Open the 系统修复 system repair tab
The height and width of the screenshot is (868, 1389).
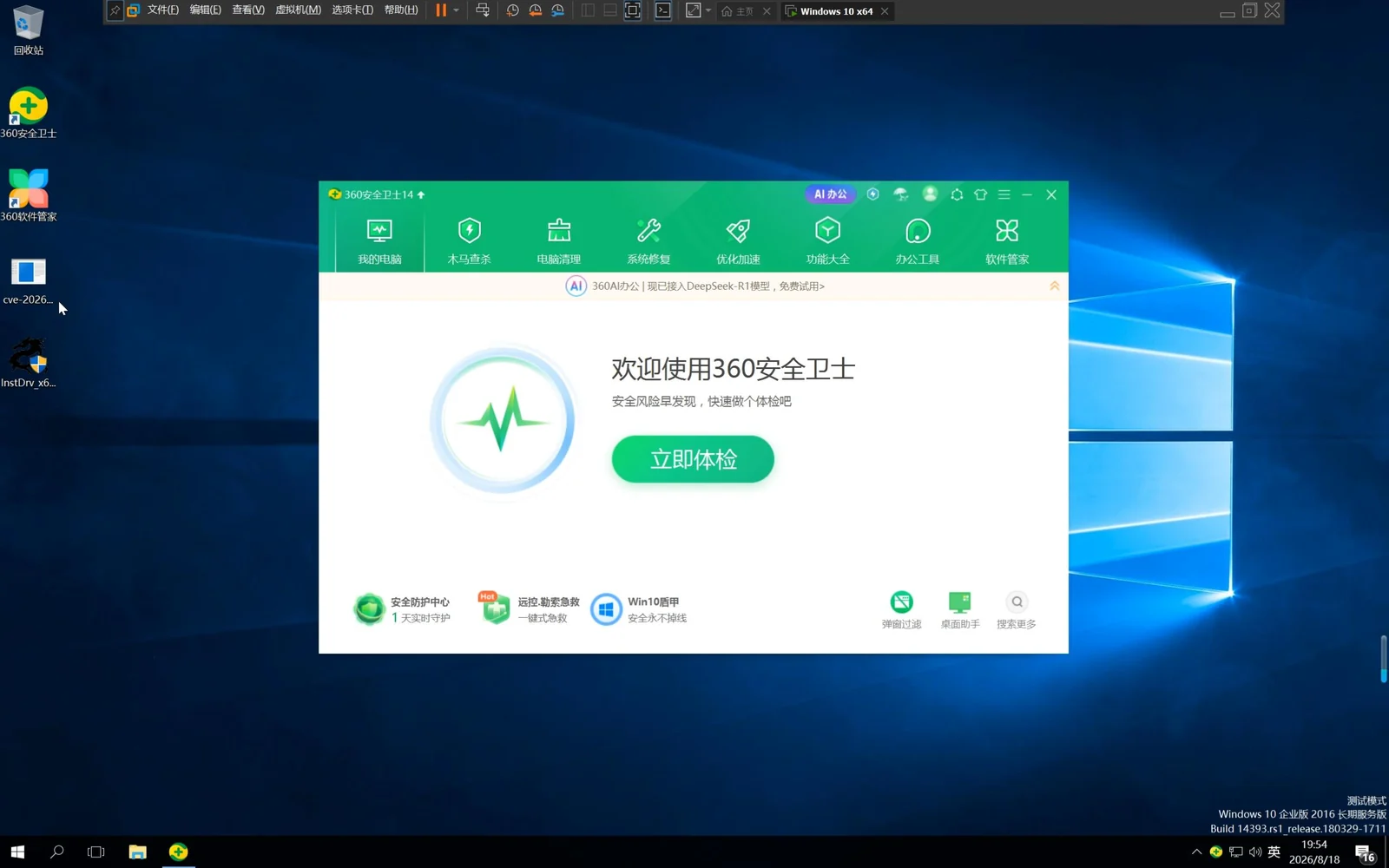point(648,240)
